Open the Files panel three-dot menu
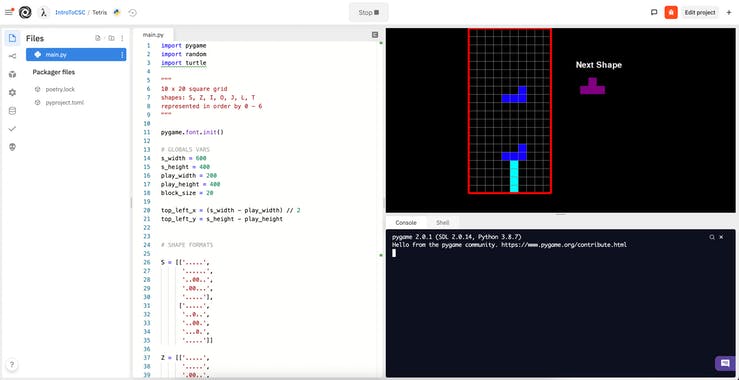The width and height of the screenshot is (739, 380). (122, 38)
